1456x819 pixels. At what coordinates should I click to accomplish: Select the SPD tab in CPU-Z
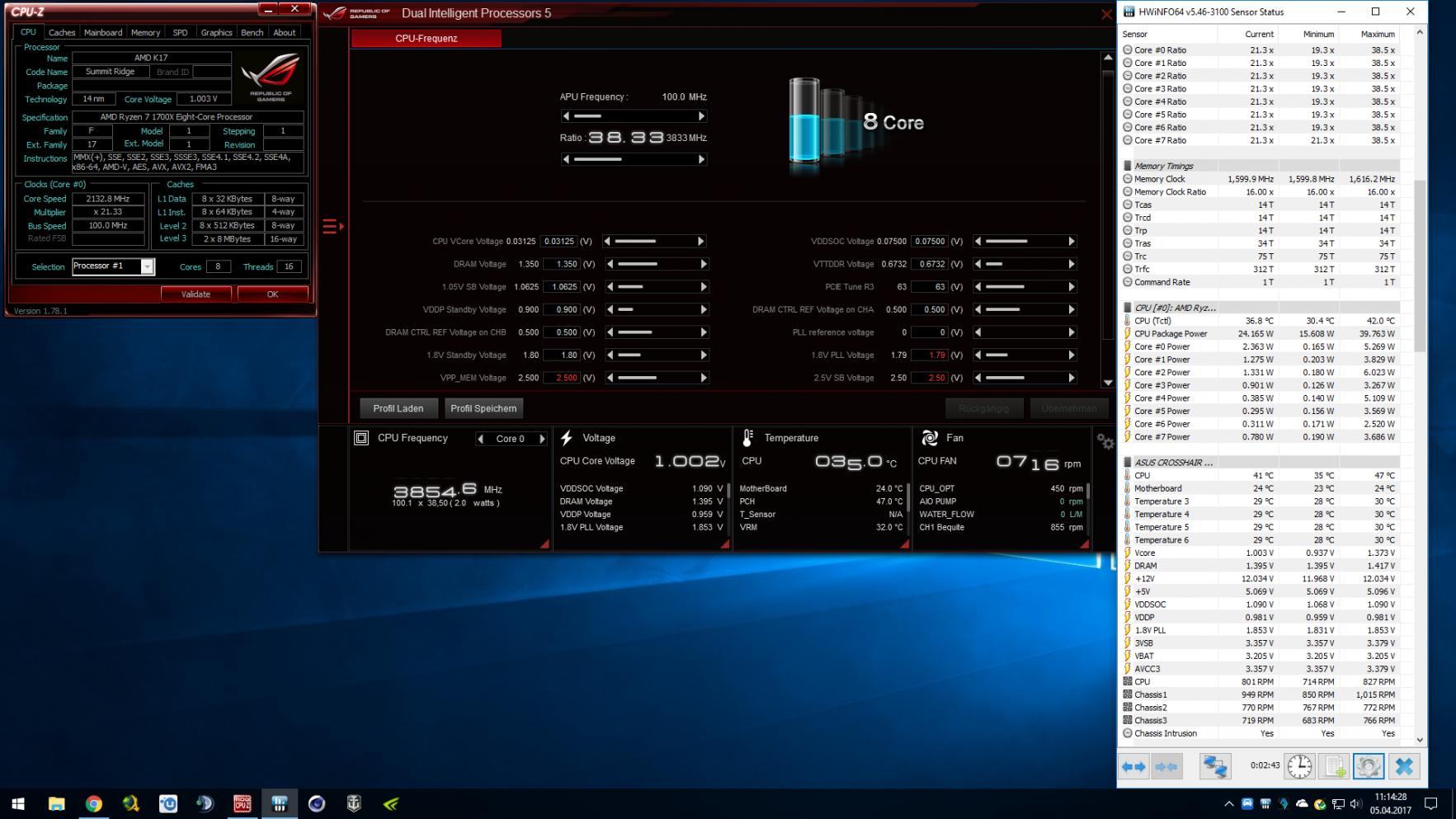click(180, 32)
